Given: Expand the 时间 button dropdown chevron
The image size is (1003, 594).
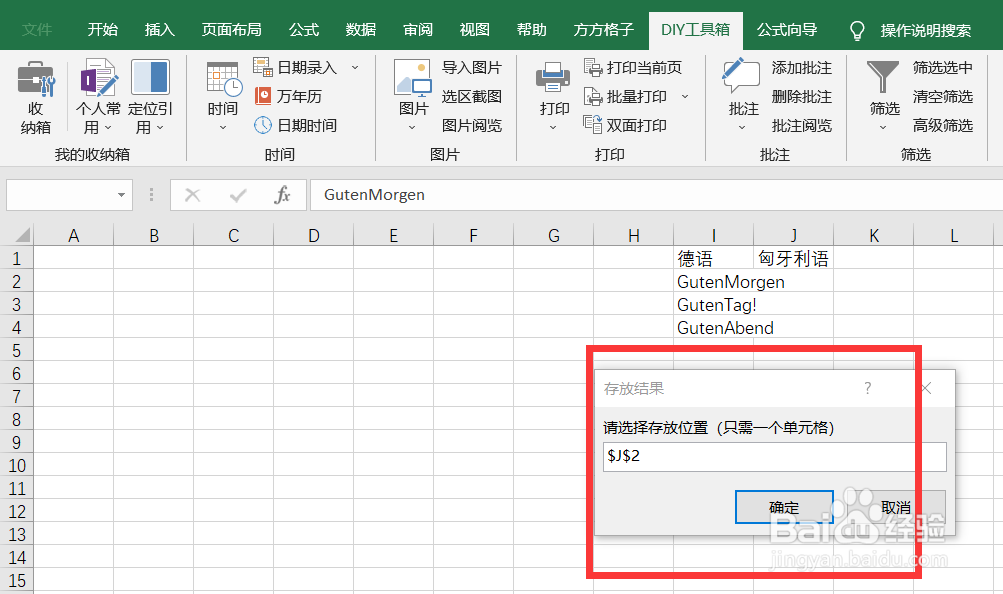Looking at the screenshot, I should (x=223, y=128).
